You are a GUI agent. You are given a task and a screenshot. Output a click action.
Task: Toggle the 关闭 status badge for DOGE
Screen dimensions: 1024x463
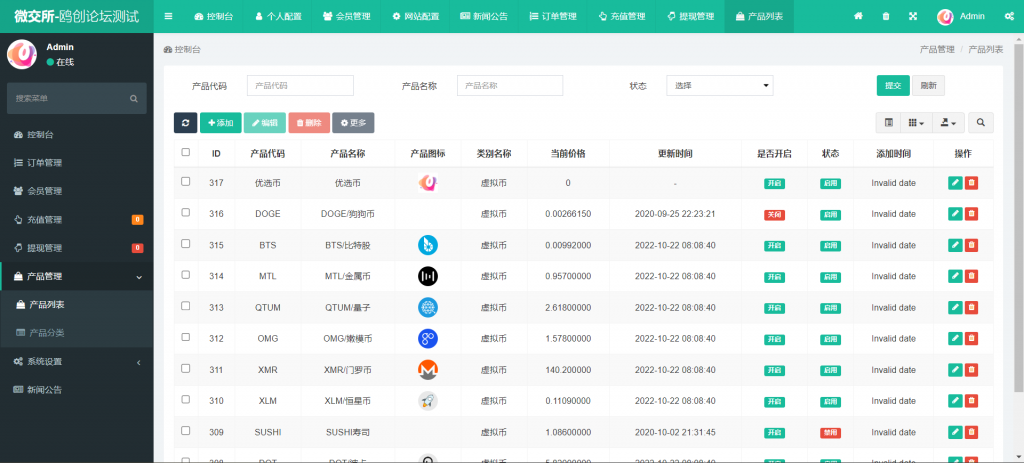point(775,214)
